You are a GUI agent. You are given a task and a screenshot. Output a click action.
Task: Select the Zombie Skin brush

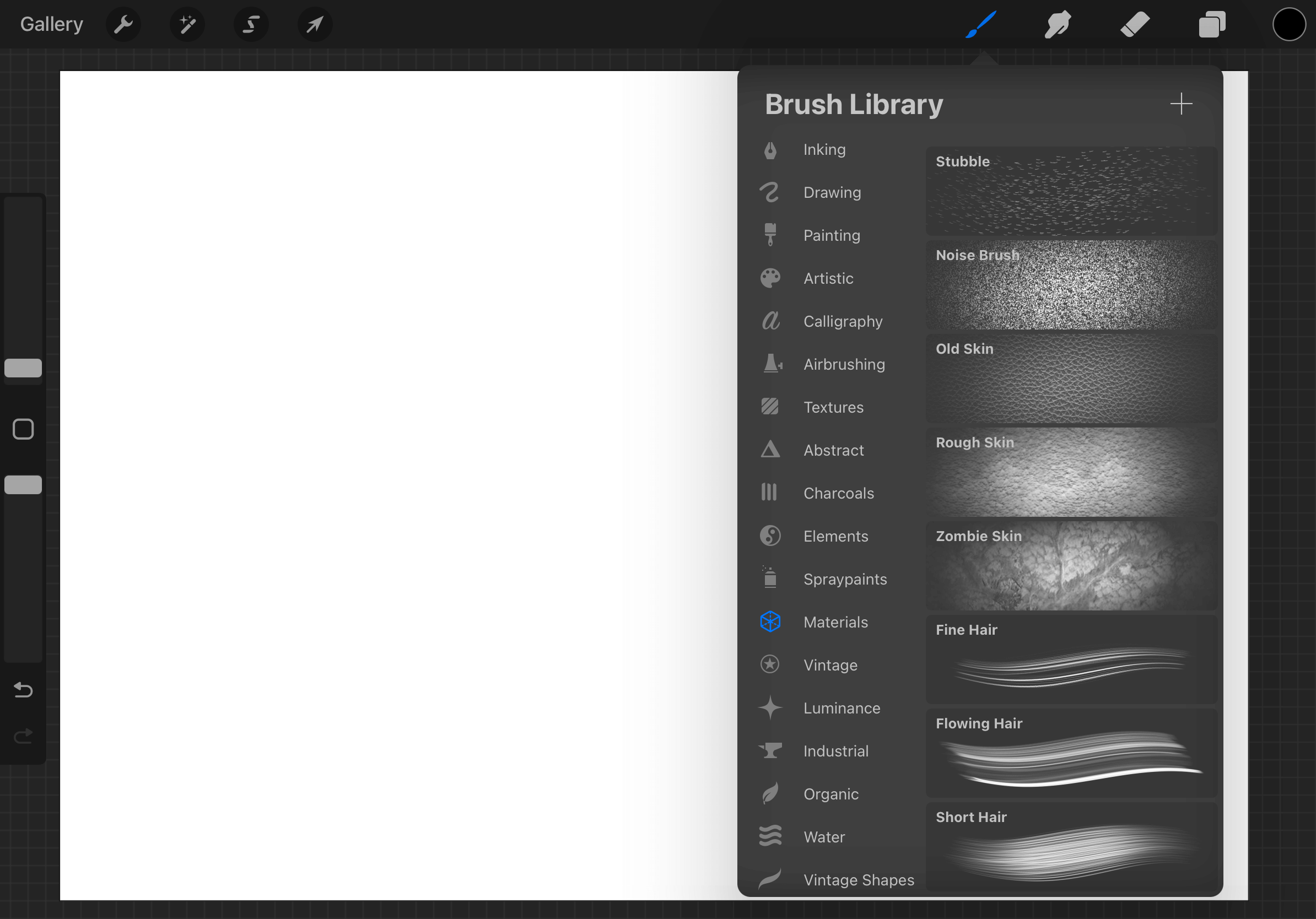1071,565
